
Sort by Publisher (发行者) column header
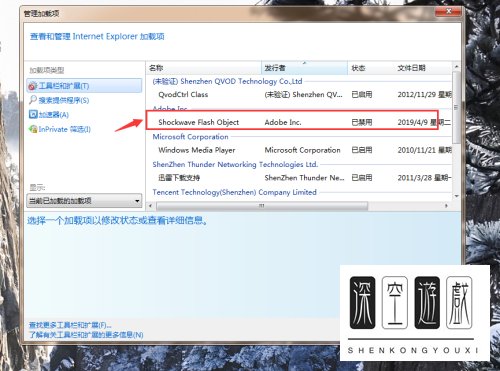point(304,68)
